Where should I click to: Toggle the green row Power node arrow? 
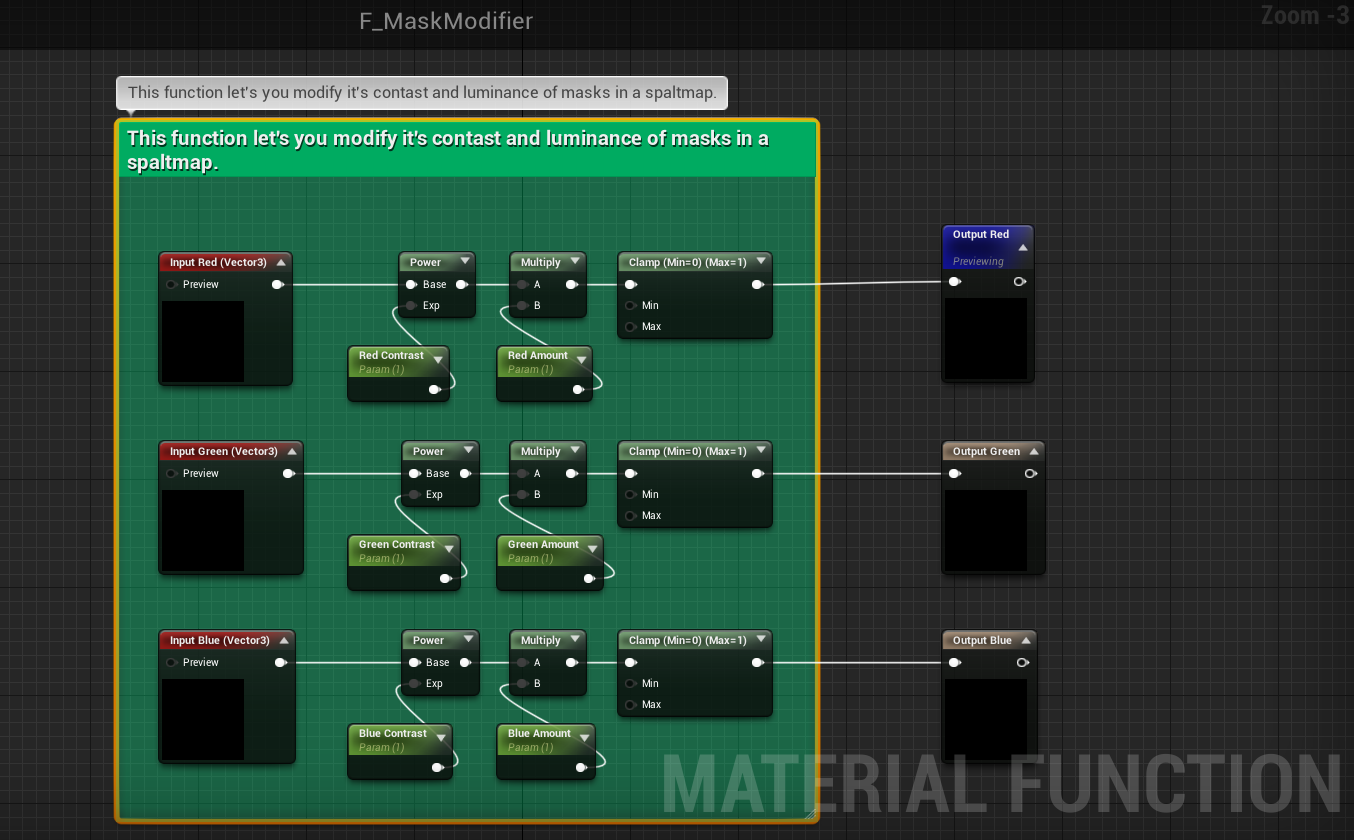(x=467, y=451)
